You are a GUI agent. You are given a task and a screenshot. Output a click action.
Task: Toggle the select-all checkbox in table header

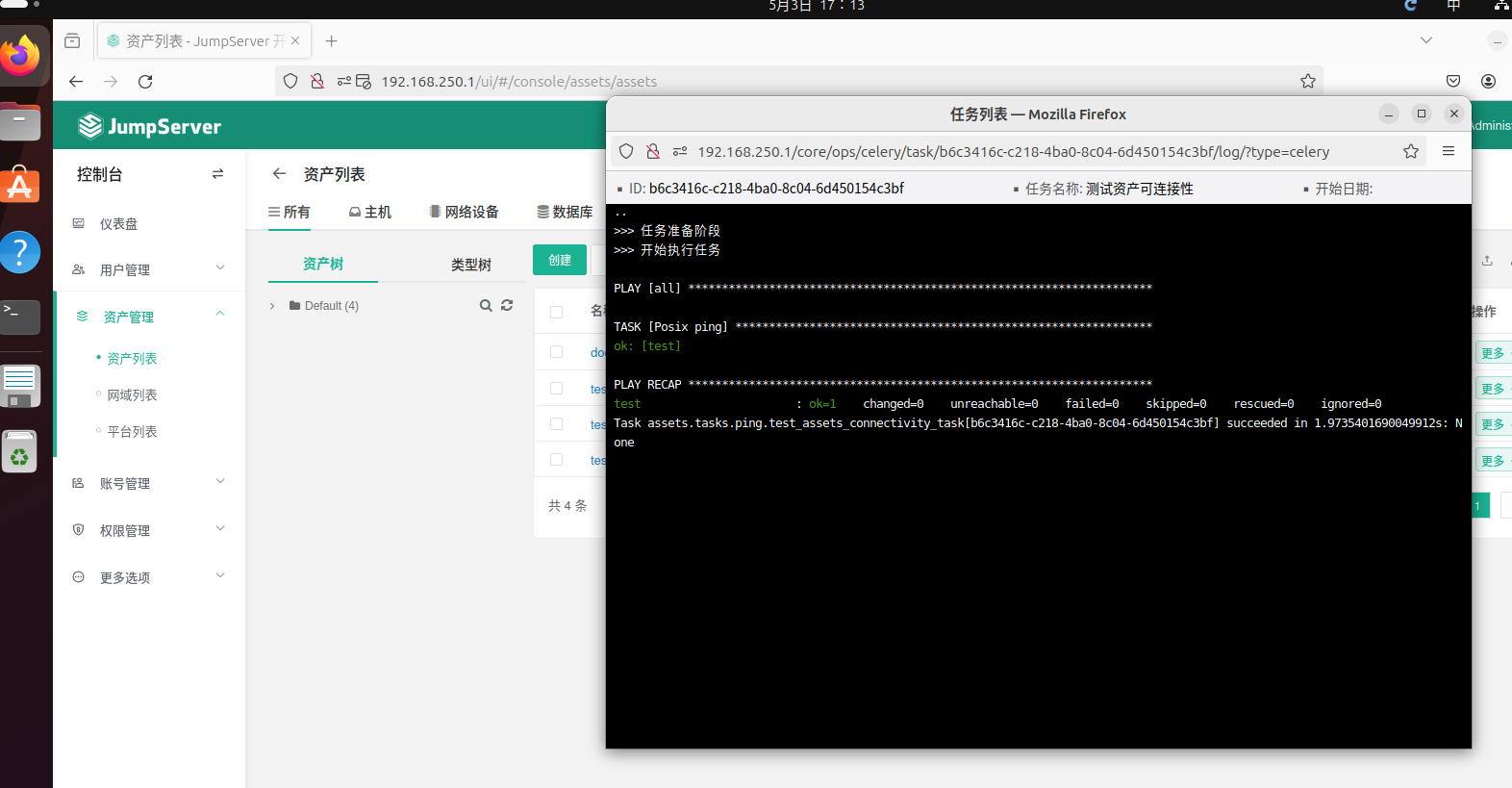pyautogui.click(x=556, y=312)
